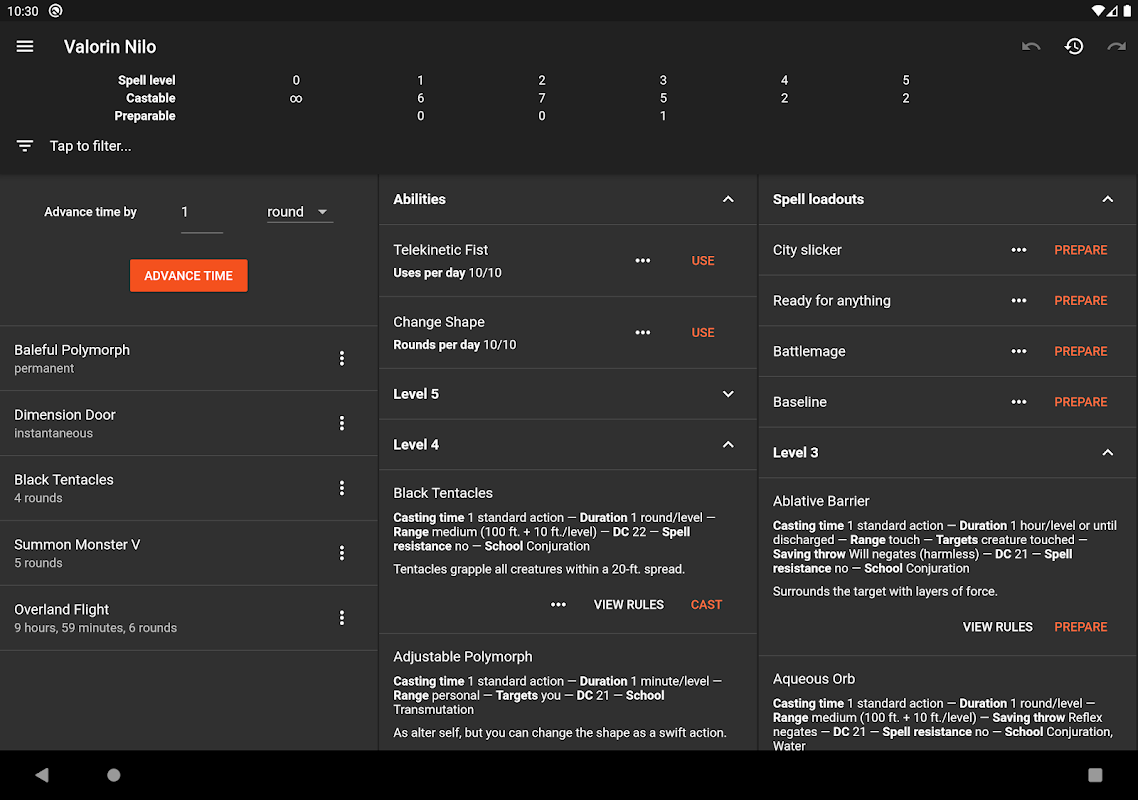Screen dimensions: 1138x800
Task: Collapse the Spell loadouts section
Action: click(1107, 199)
